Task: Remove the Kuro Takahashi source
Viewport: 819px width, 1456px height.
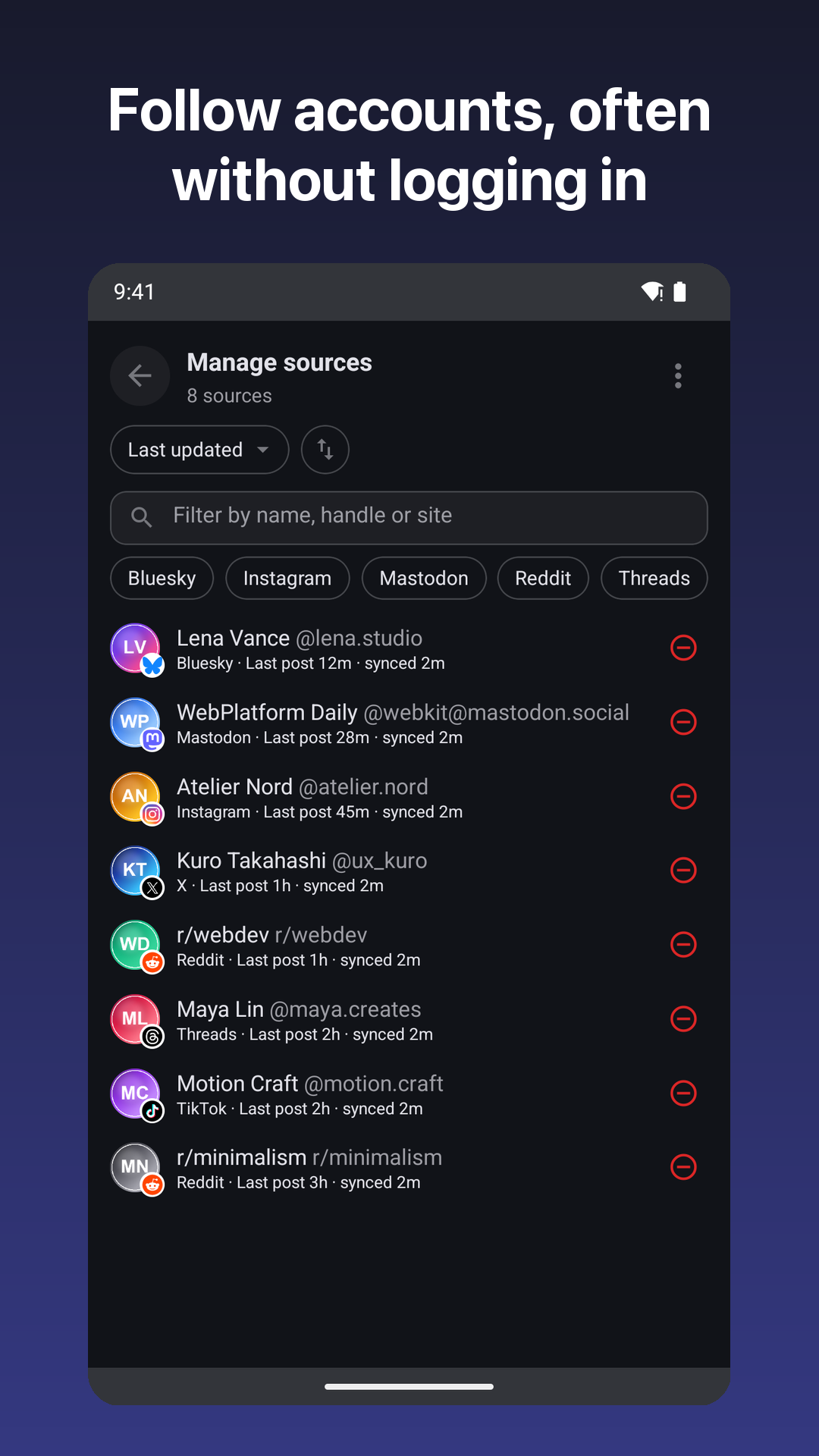Action: [683, 870]
